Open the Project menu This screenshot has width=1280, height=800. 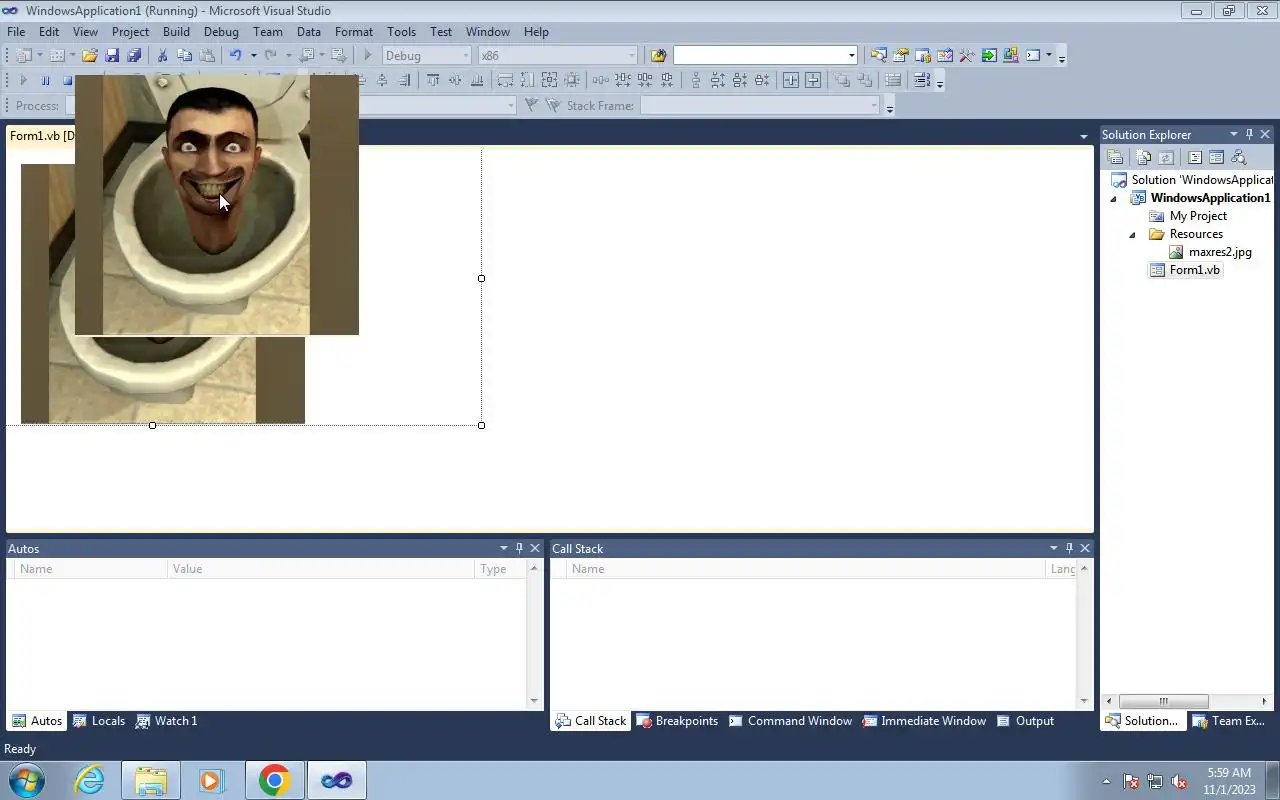(x=130, y=32)
